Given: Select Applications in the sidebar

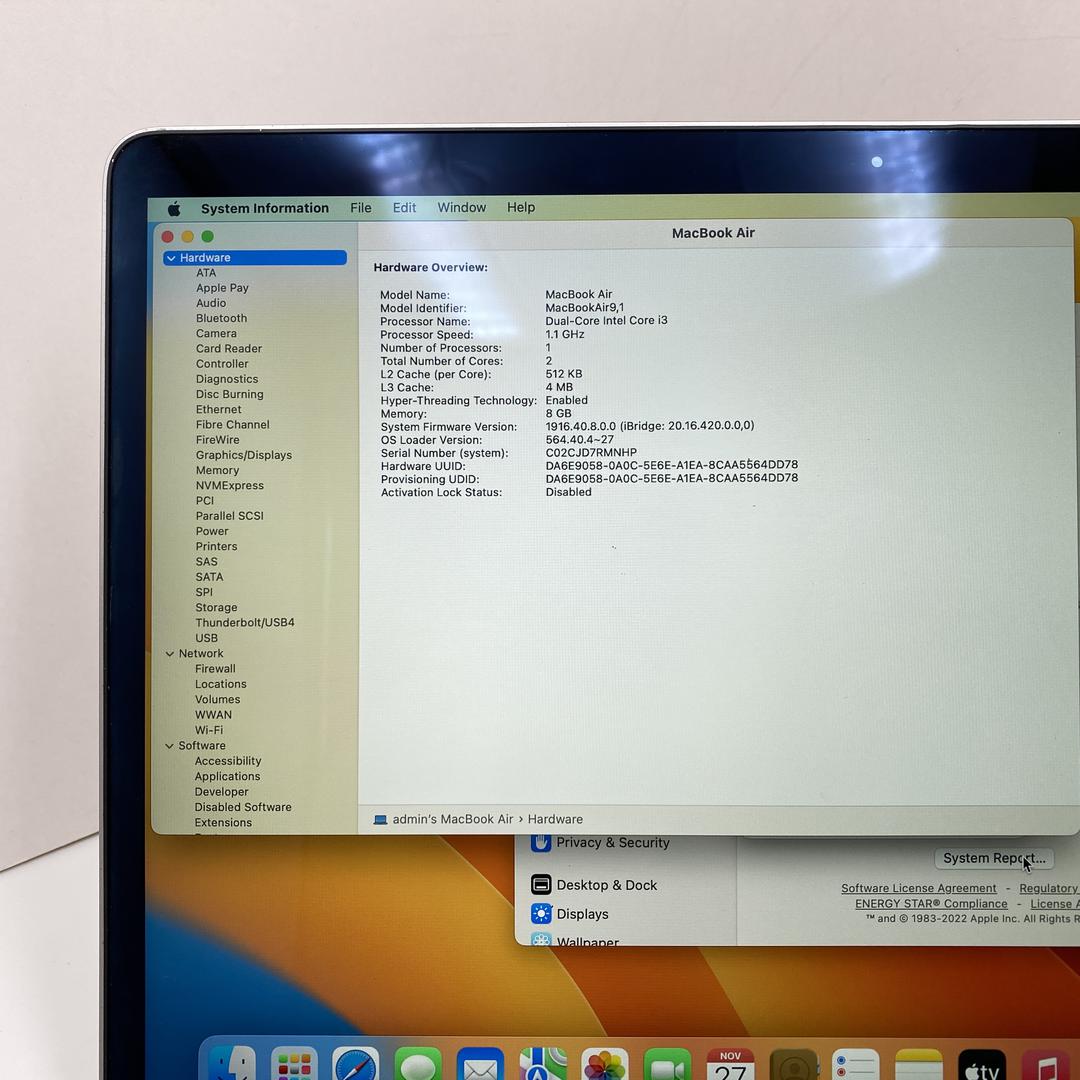Looking at the screenshot, I should point(227,776).
